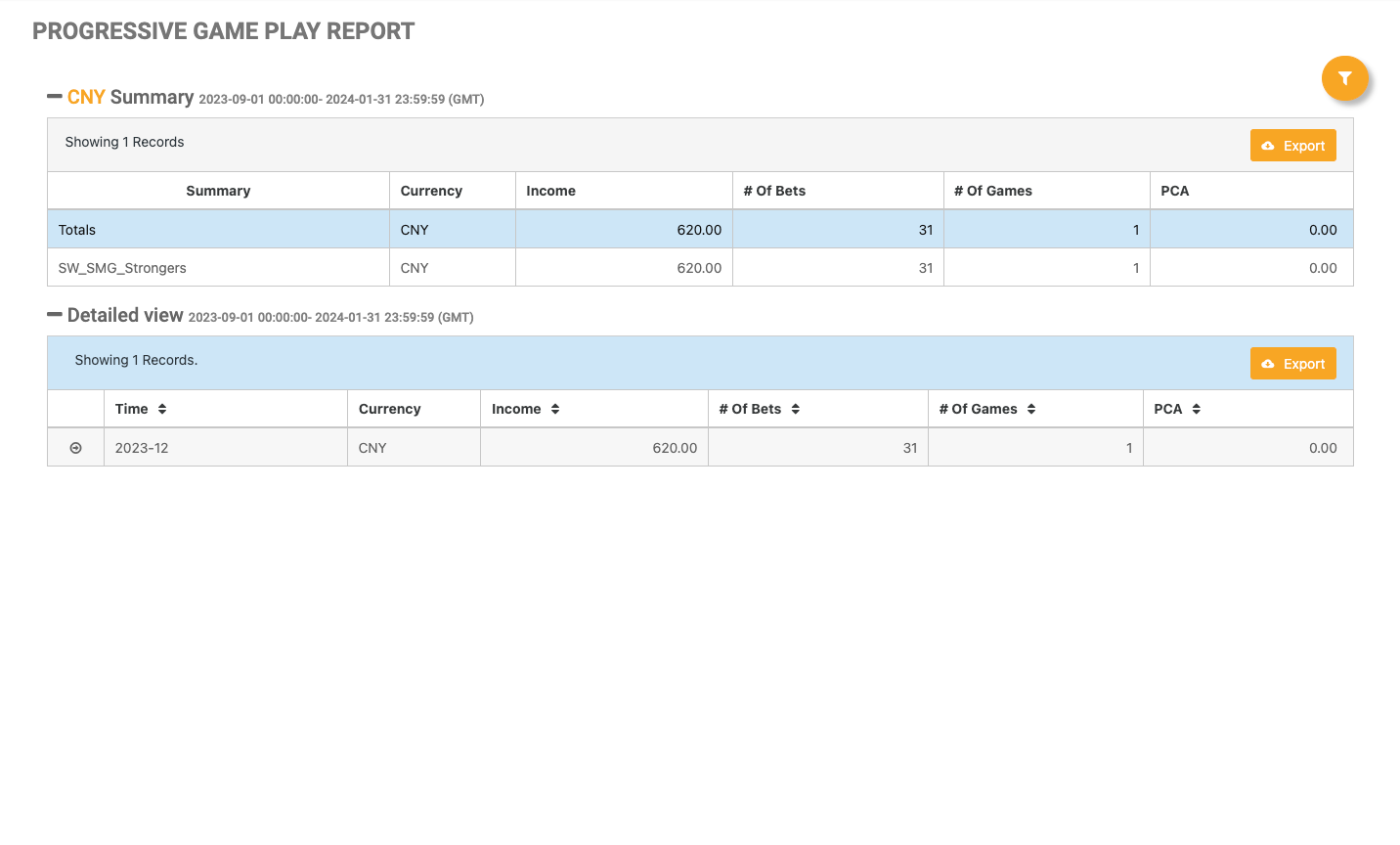Screen dimensions: 1400x845
Task: Click the cloud icon on the CNY Summary Export button
Action: tap(1268, 146)
